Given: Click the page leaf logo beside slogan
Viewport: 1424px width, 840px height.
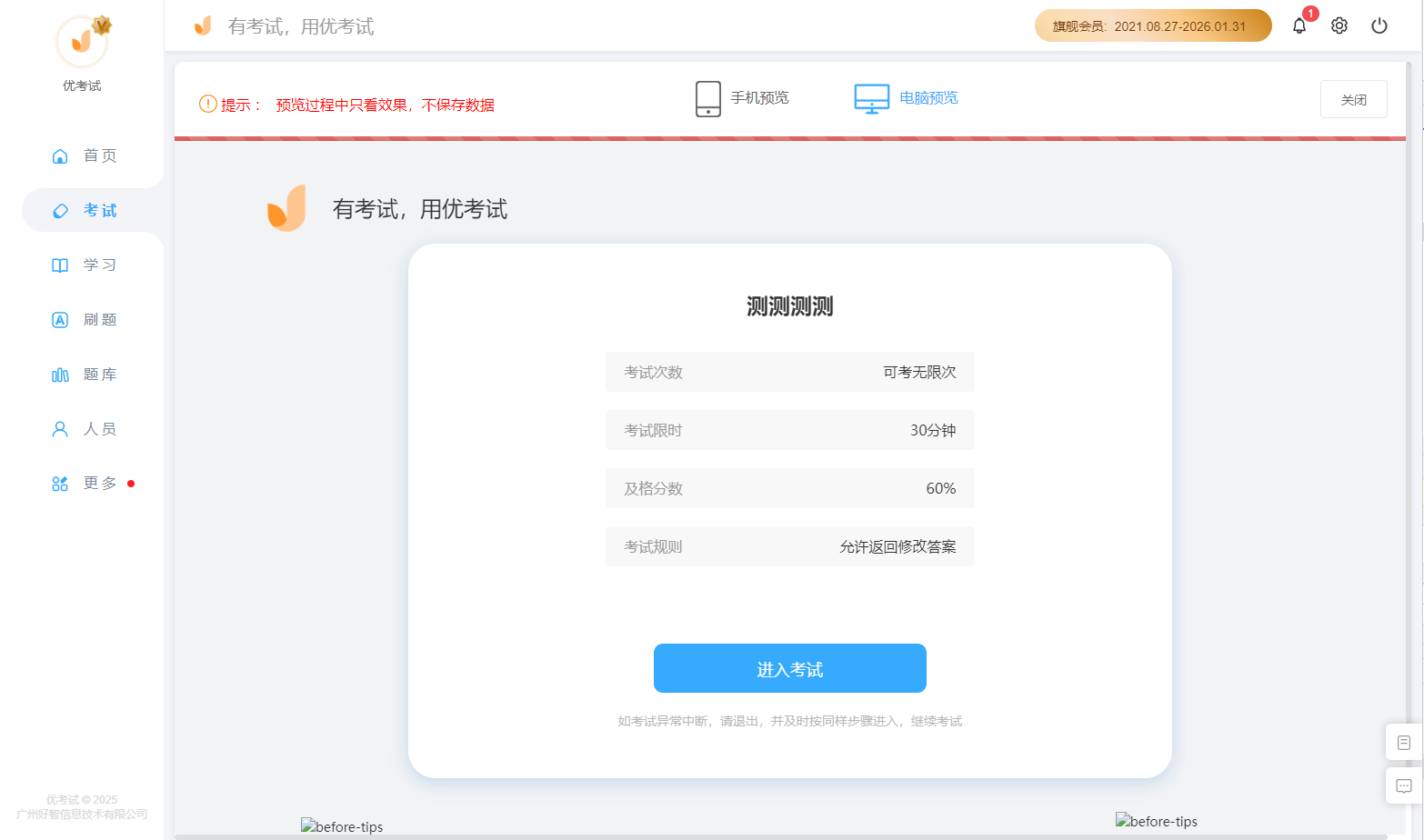Looking at the screenshot, I should [x=286, y=208].
